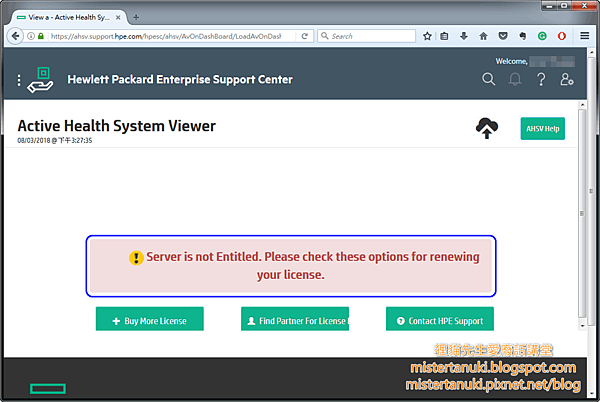This screenshot has width=600, height=402.
Task: Minimize the browser window
Action: [x=550, y=6]
